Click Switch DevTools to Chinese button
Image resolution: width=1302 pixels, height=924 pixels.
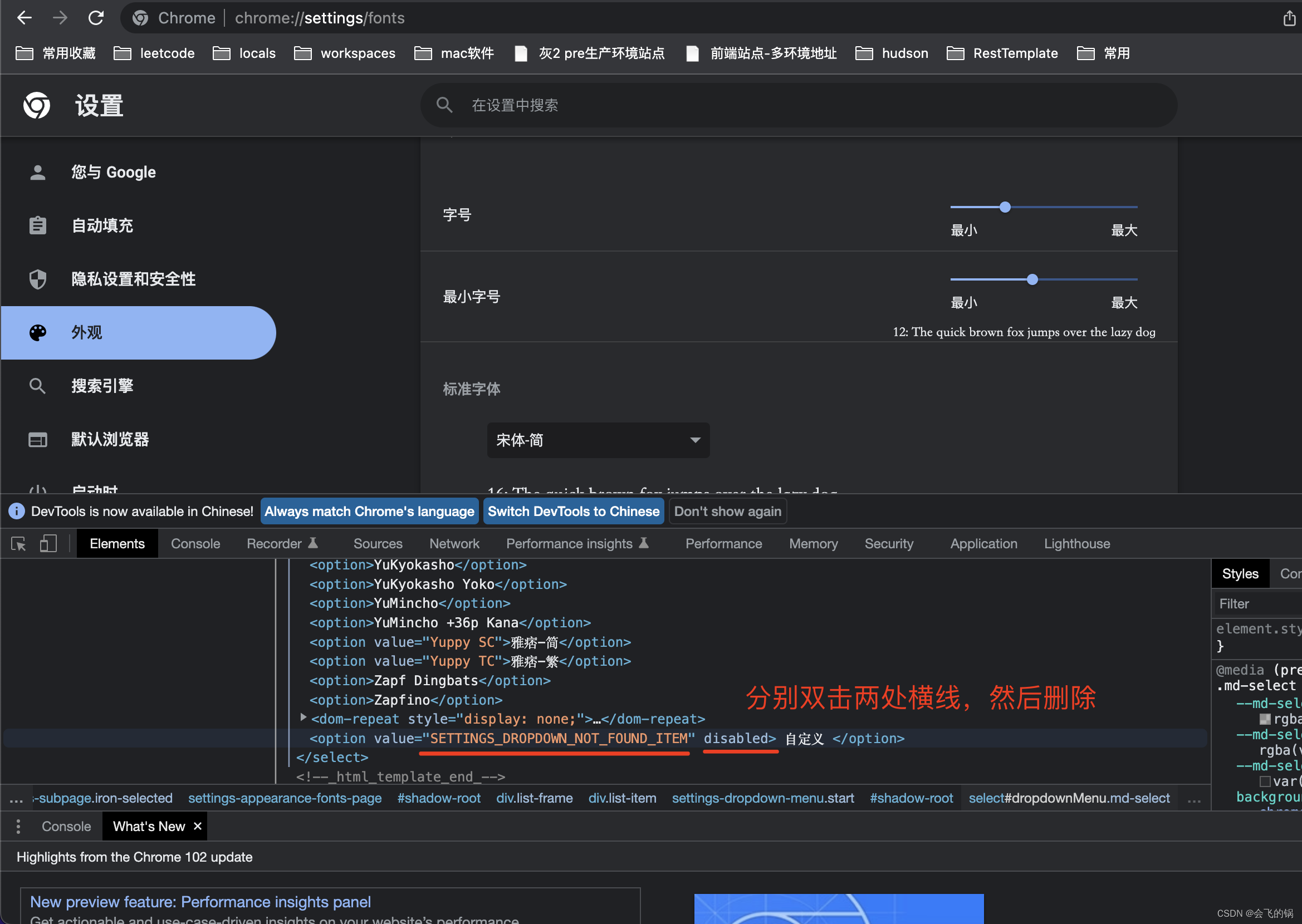[573, 511]
